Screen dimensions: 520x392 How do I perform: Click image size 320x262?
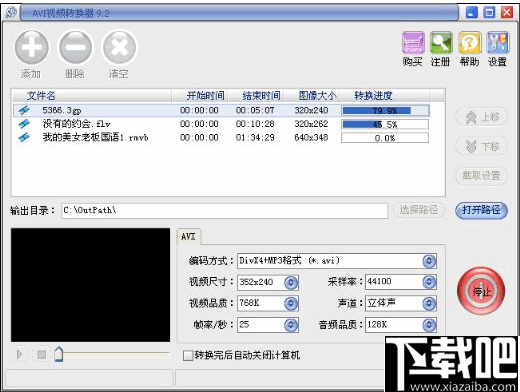click(311, 124)
